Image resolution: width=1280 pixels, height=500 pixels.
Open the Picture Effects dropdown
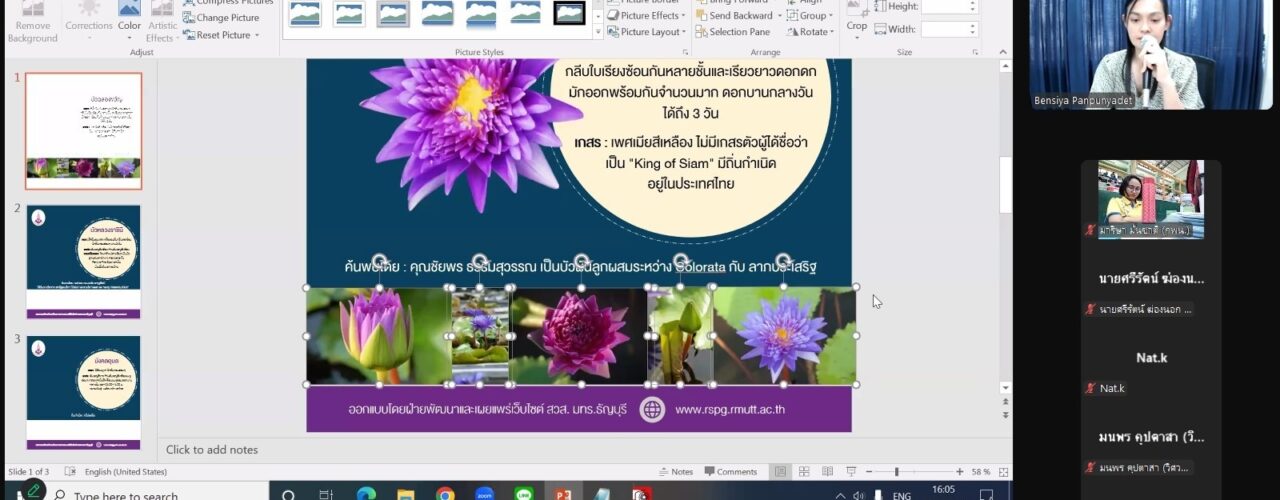(647, 16)
